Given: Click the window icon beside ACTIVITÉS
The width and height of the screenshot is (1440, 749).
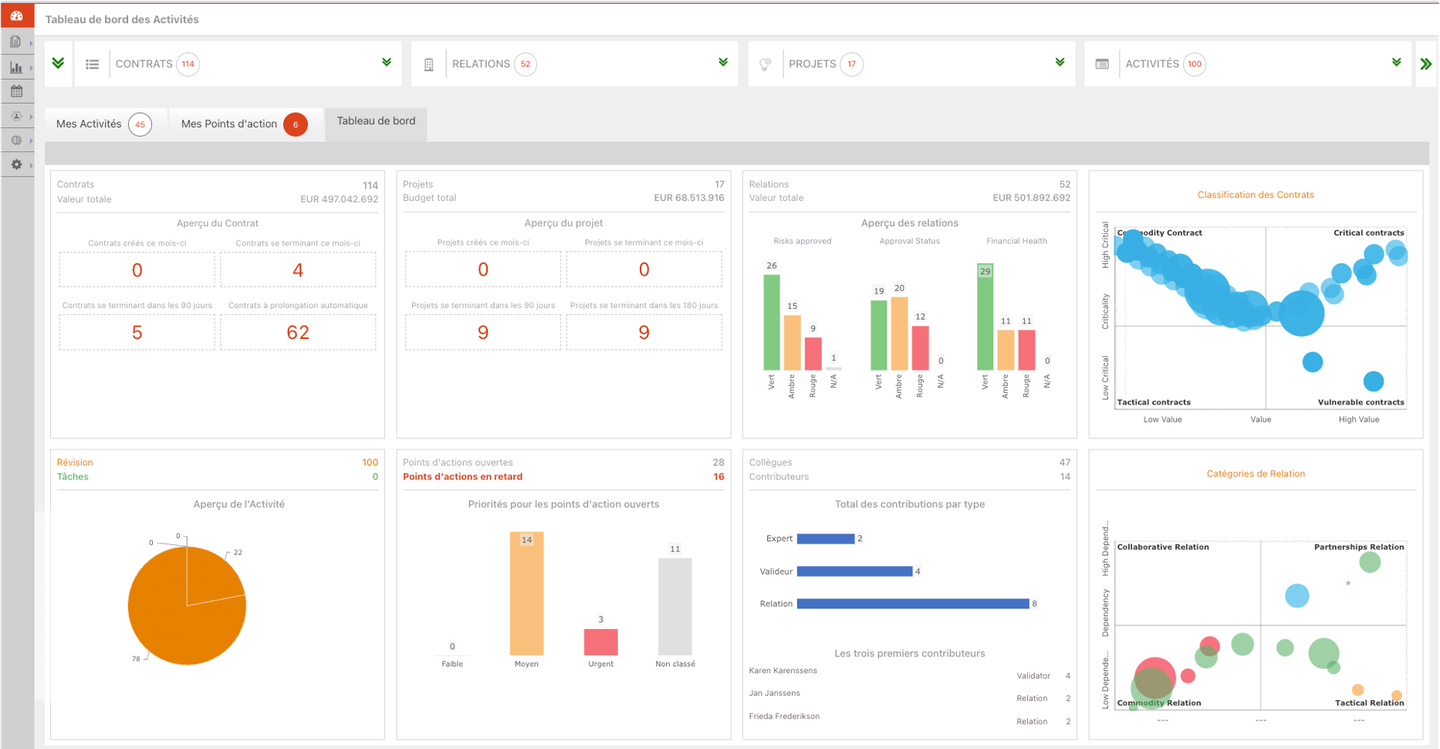Looking at the screenshot, I should [1102, 64].
